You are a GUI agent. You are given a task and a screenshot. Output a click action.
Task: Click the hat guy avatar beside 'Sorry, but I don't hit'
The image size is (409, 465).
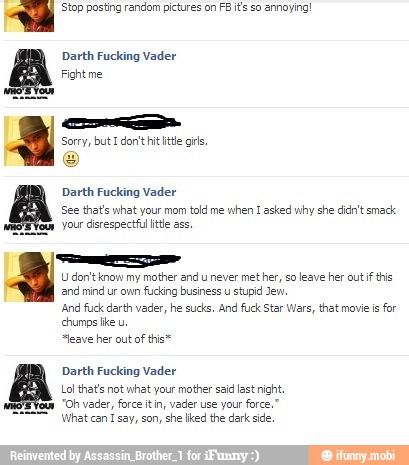click(29, 141)
